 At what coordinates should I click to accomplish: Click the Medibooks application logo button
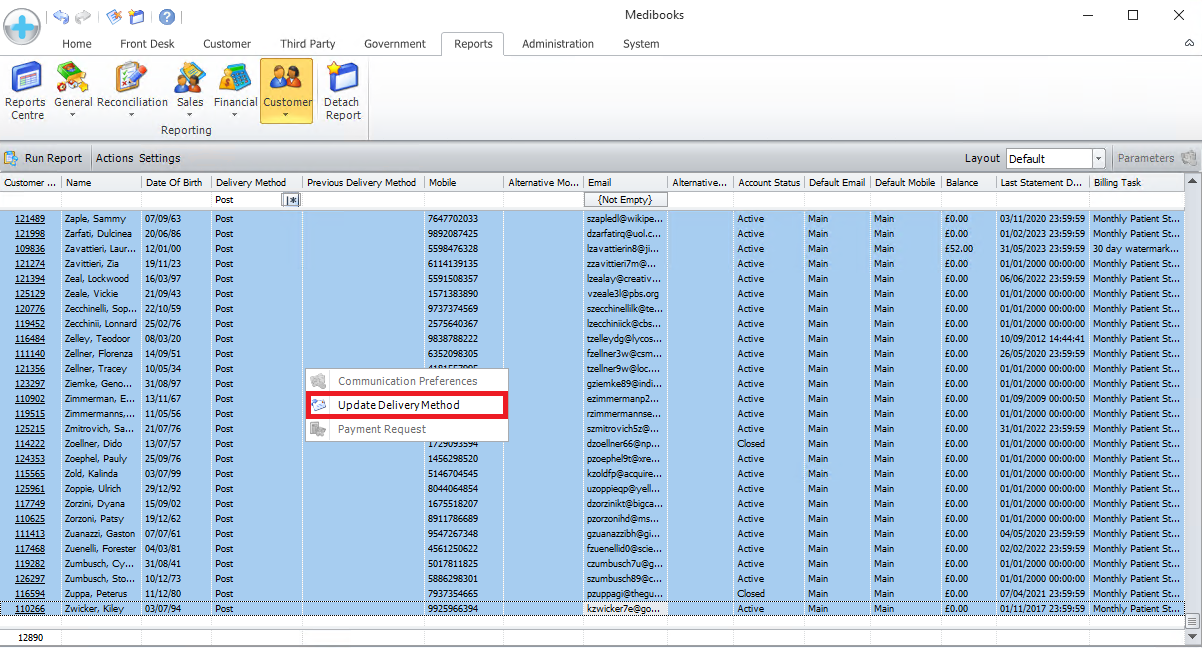[x=22, y=24]
